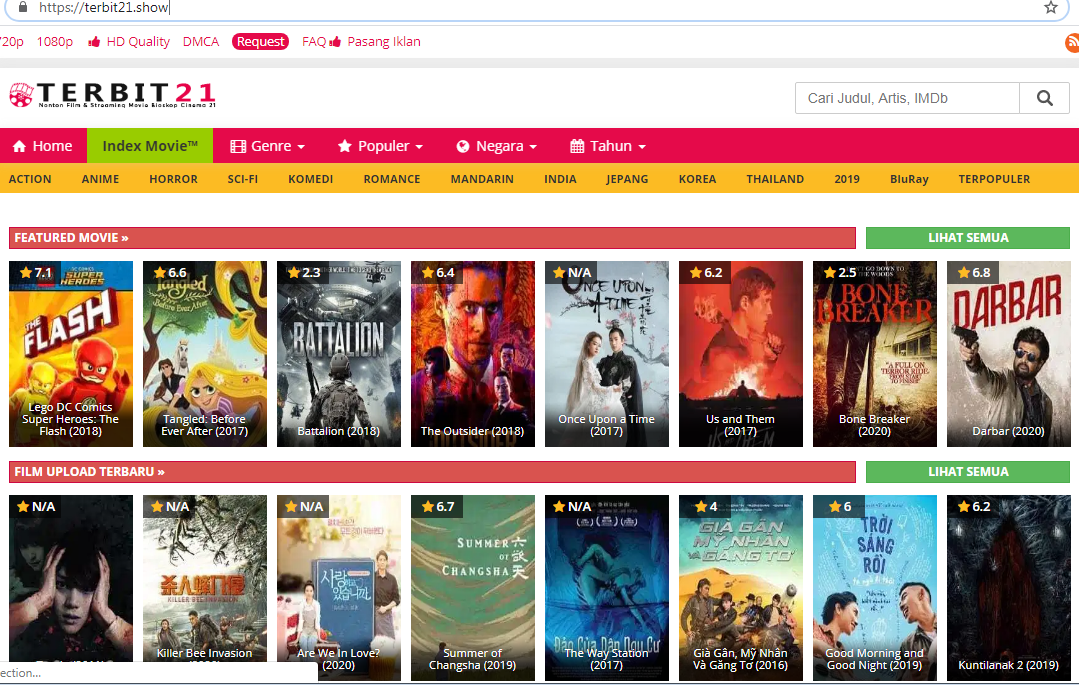
Task: Select the JEPANG category
Action: point(627,179)
